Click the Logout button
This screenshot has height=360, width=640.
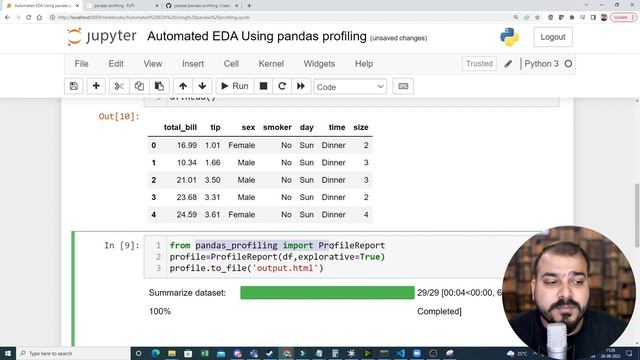[553, 37]
